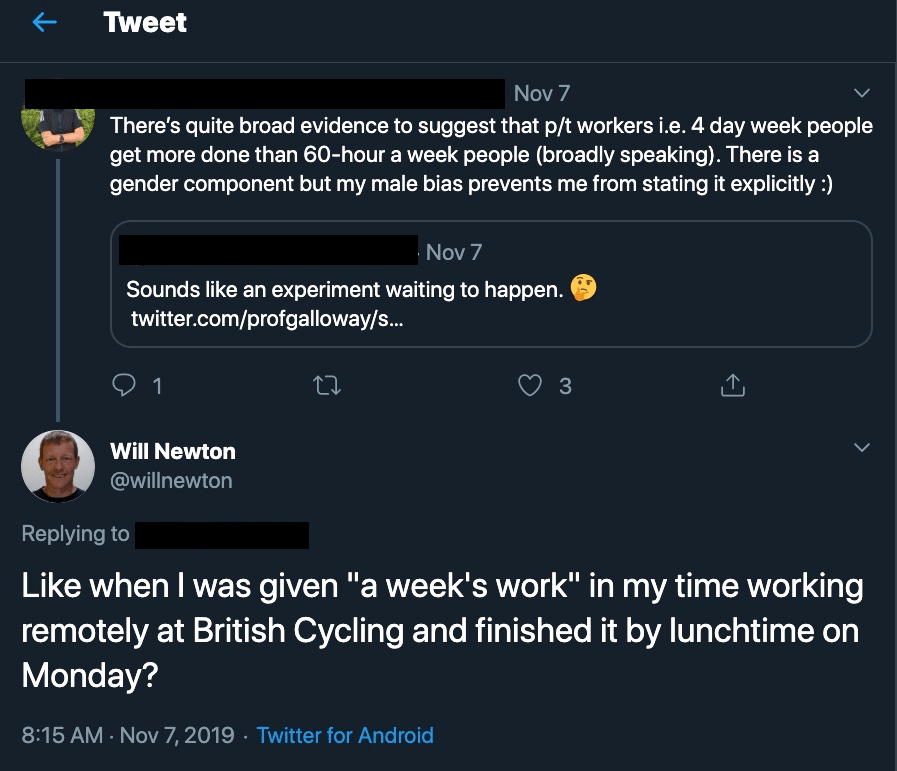
Task: Open the parent tweet author's avatar
Action: tap(58, 125)
